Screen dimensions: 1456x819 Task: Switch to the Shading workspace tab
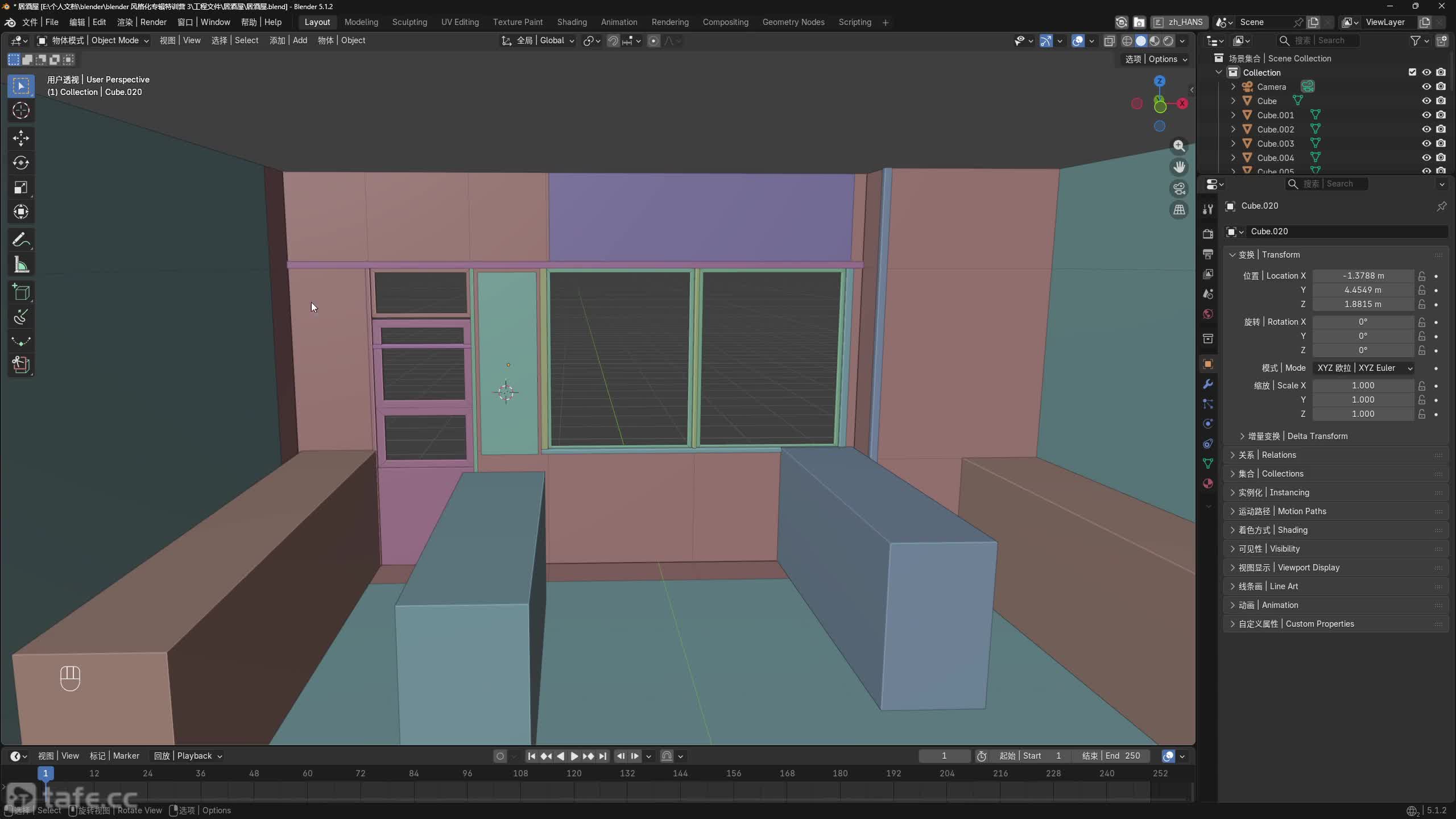(x=572, y=22)
